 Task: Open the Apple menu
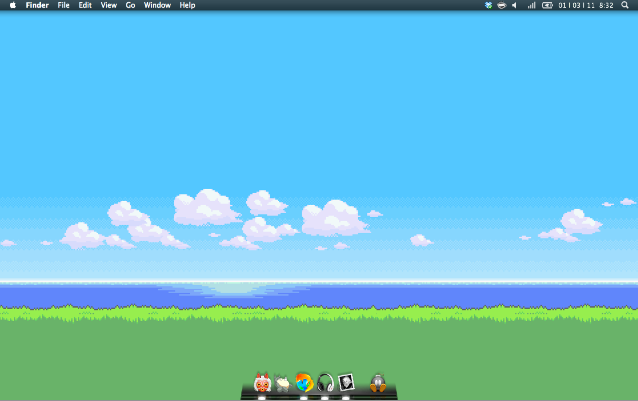tap(13, 5)
